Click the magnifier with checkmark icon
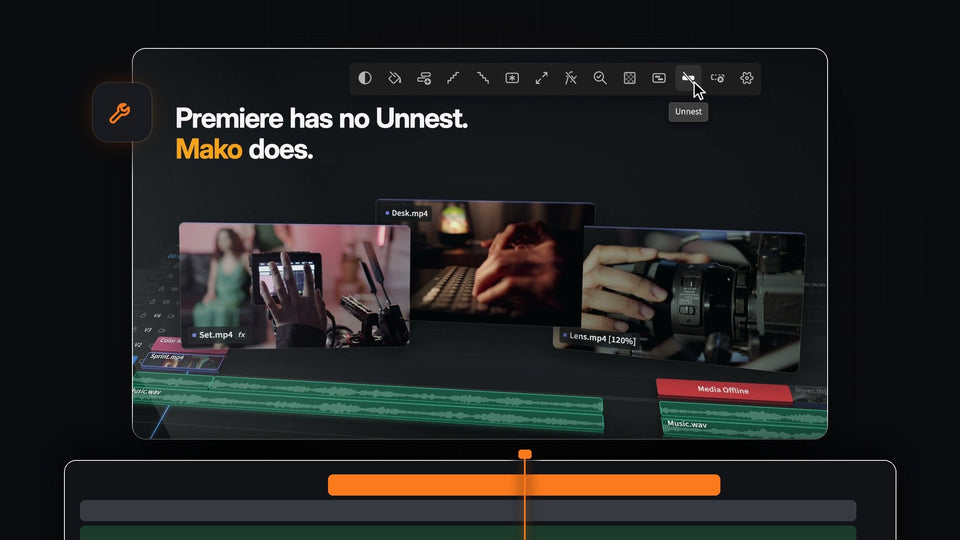Screen dimensions: 960x540 [x=600, y=78]
